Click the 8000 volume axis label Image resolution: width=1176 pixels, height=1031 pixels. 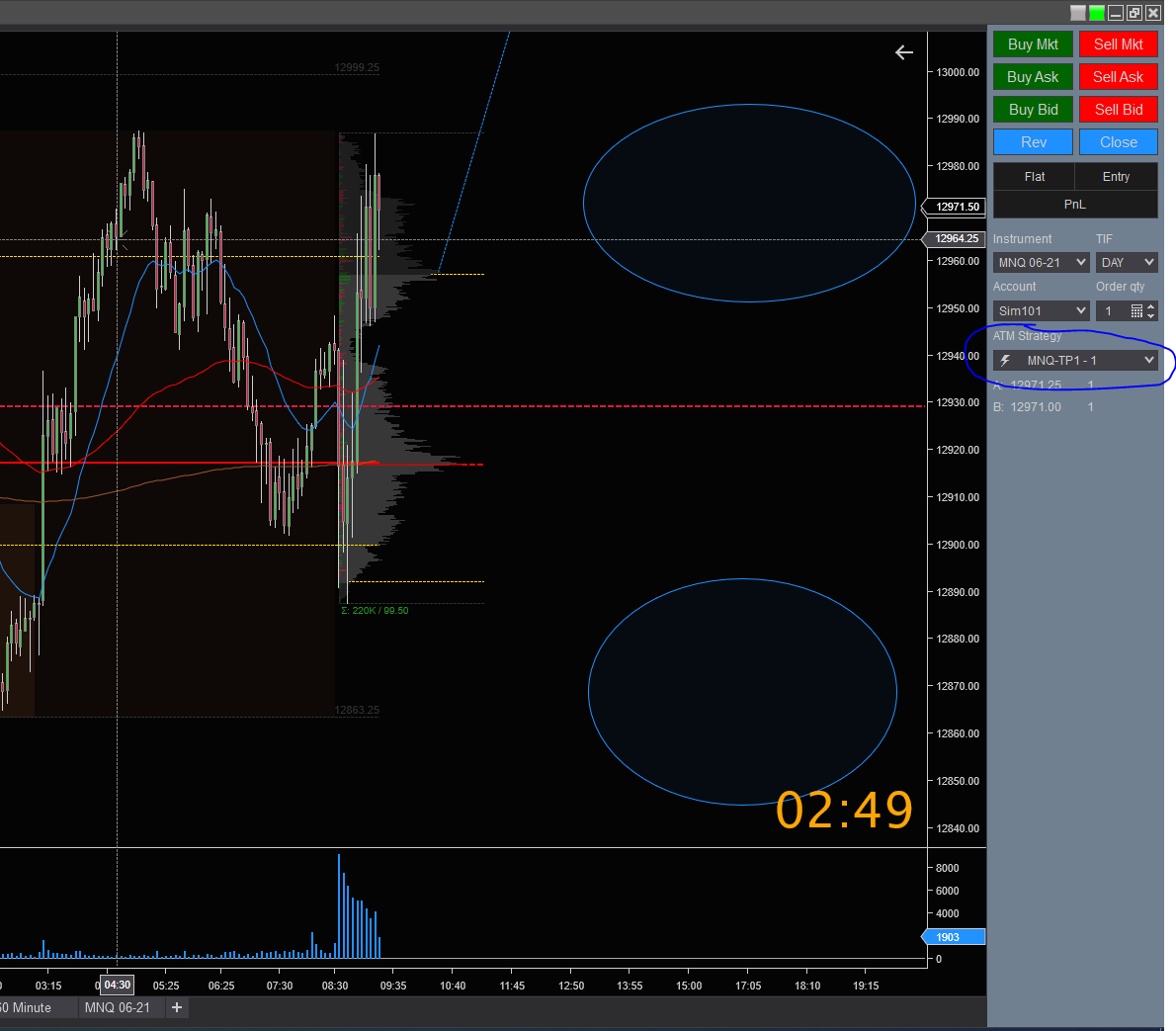coord(948,868)
